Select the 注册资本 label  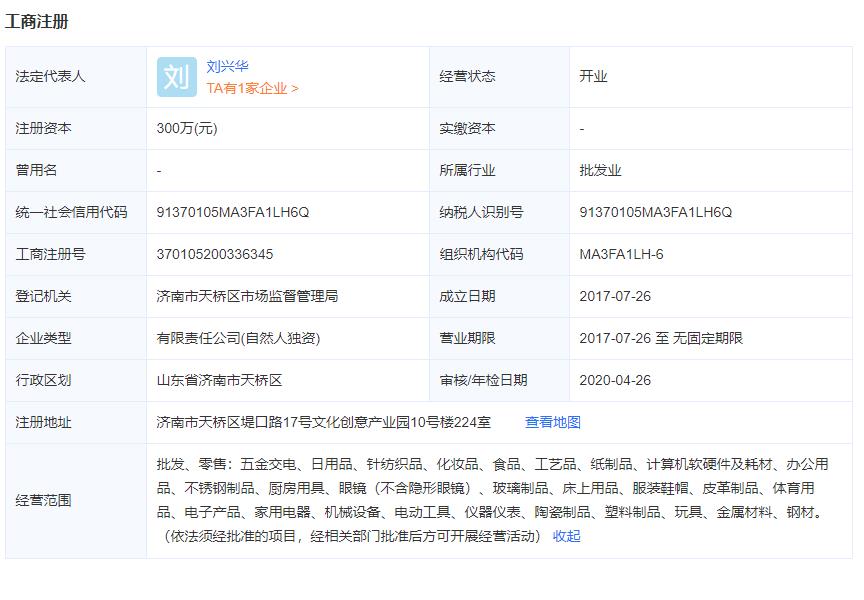pos(44,128)
